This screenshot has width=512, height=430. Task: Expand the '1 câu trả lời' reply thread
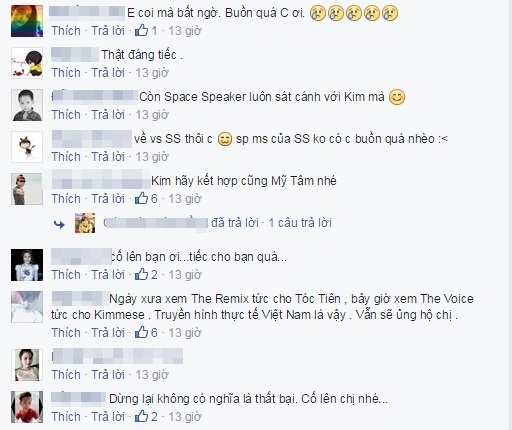click(x=300, y=223)
